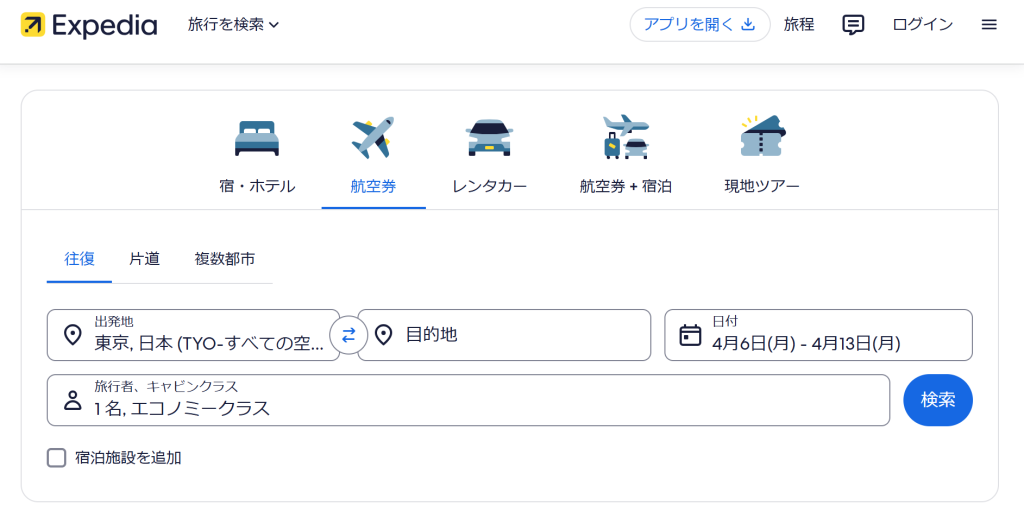Image resolution: width=1024 pixels, height=505 pixels.
Task: Click the Expedia logo
Action: 89,25
